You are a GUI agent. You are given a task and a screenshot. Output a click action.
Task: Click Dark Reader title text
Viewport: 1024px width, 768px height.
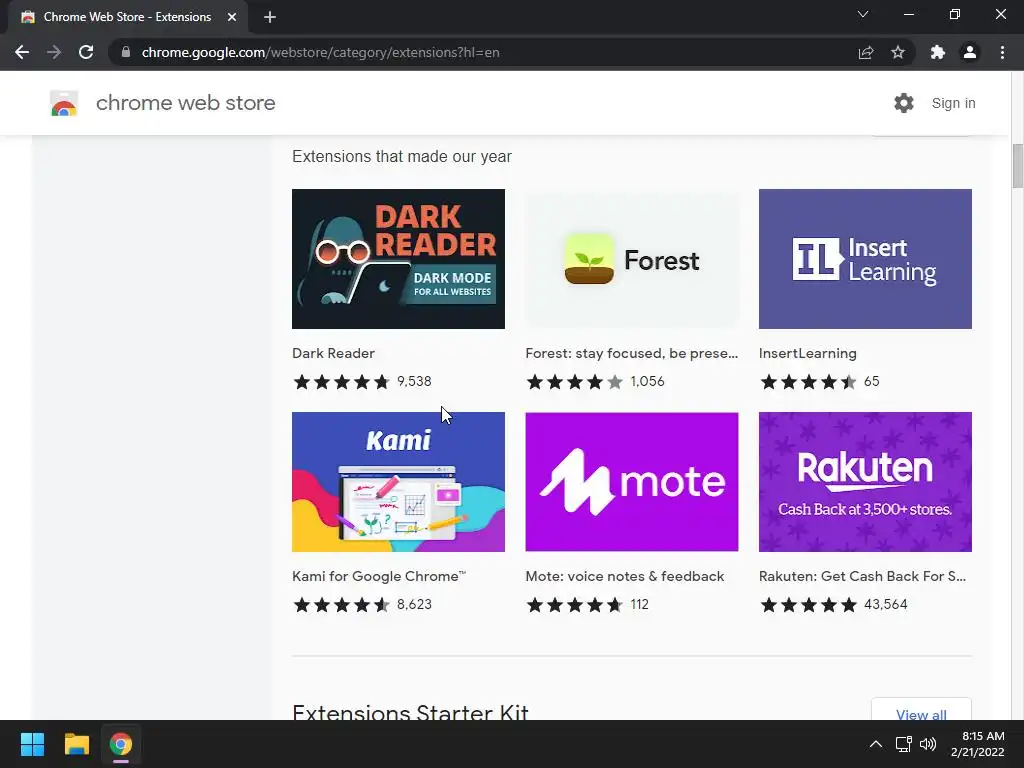[333, 353]
